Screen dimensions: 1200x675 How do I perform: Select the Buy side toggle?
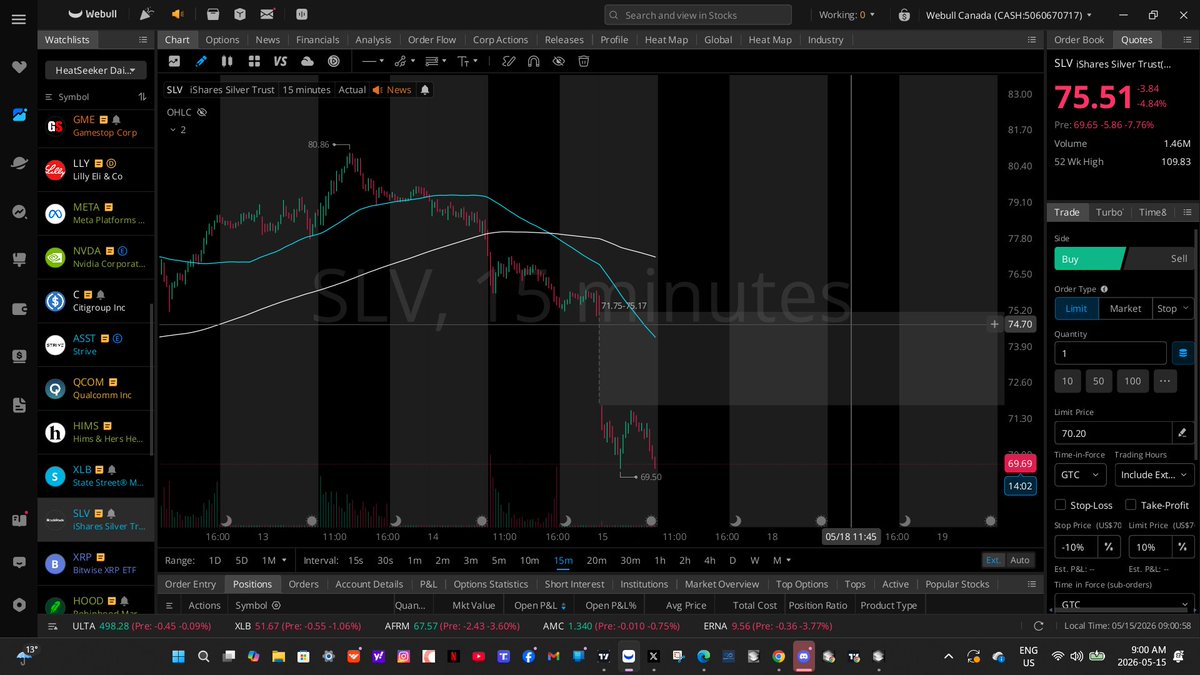[1088, 258]
